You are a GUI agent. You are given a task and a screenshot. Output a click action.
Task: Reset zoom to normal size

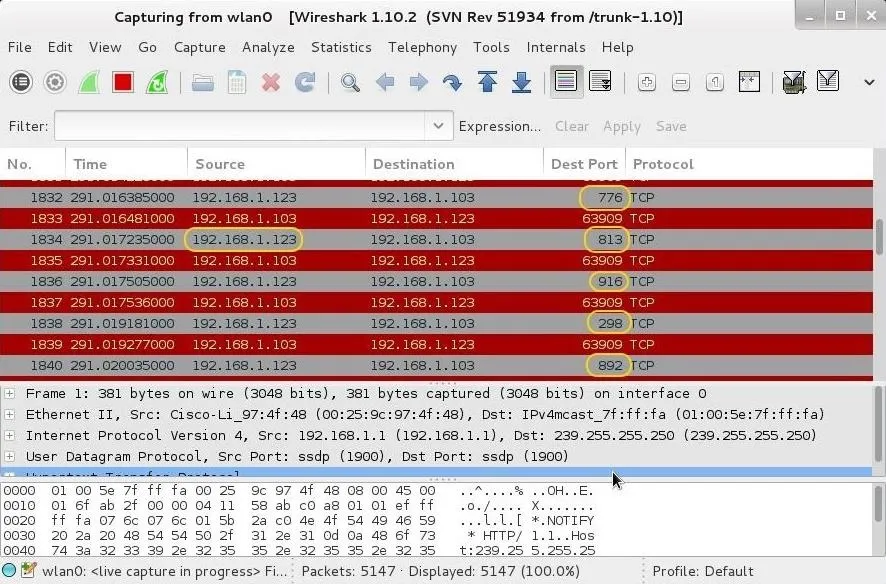tap(715, 82)
